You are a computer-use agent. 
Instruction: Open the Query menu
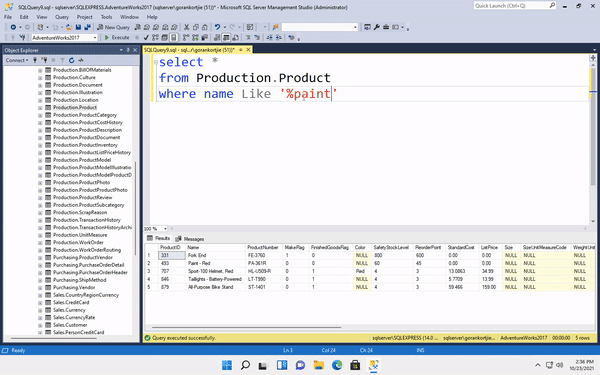[62, 17]
